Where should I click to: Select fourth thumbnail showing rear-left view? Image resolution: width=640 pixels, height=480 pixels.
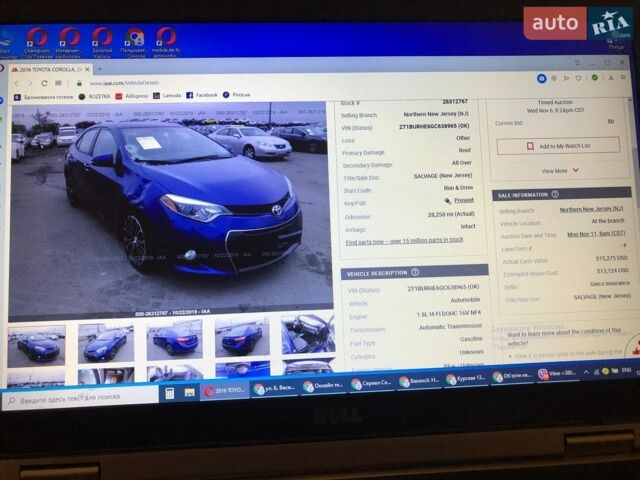(x=242, y=338)
